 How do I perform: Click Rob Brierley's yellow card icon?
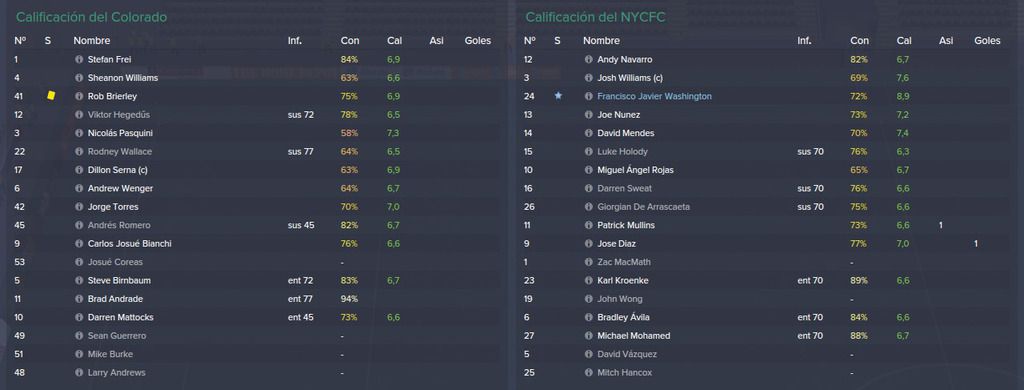click(x=51, y=96)
